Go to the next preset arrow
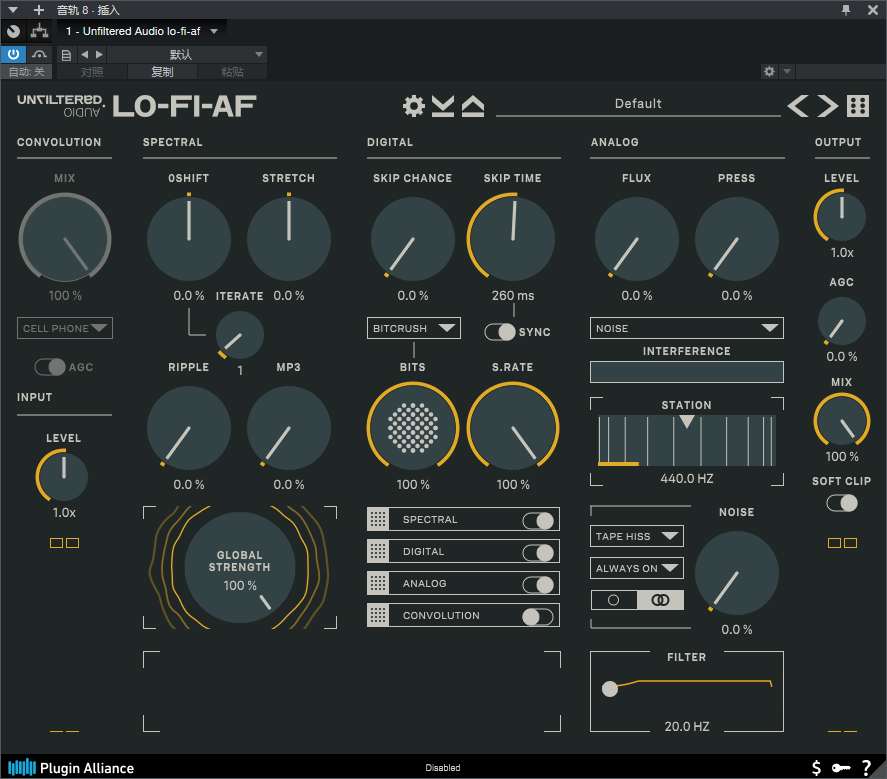Screen dimensions: 887x779 [x=827, y=106]
